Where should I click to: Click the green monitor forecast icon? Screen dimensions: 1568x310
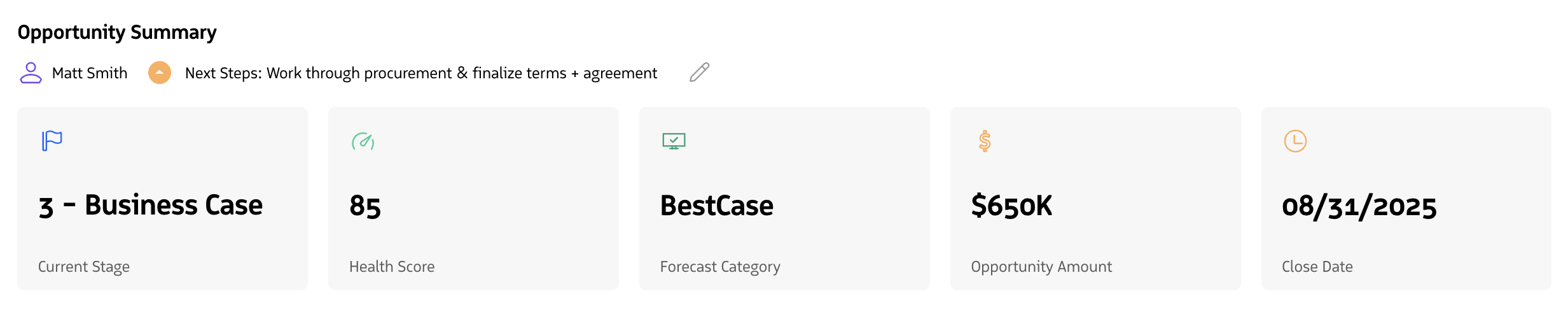pos(674,141)
